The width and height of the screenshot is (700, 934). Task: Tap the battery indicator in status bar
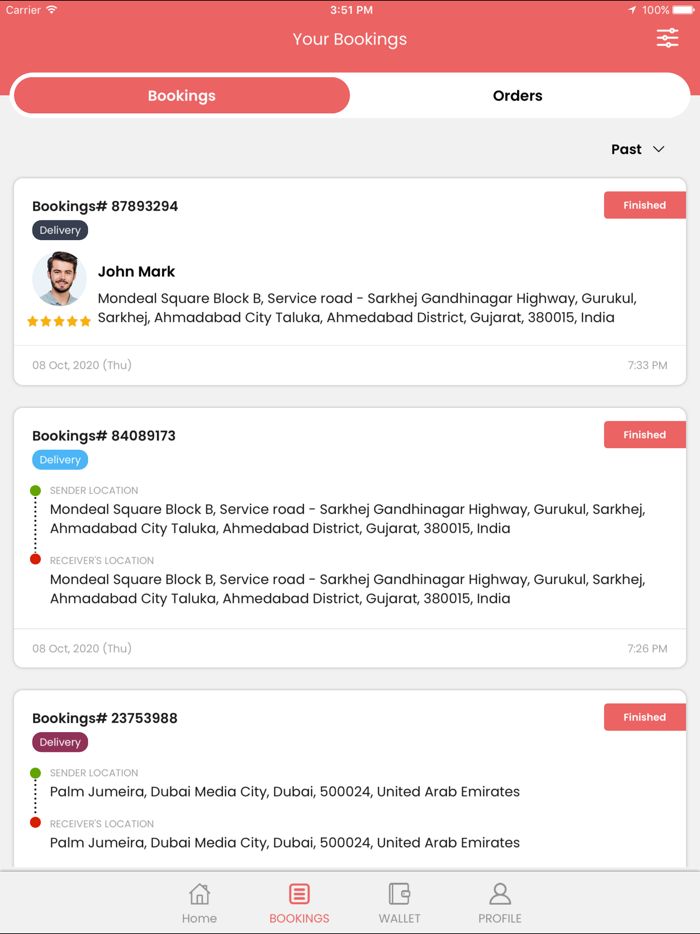(683, 10)
